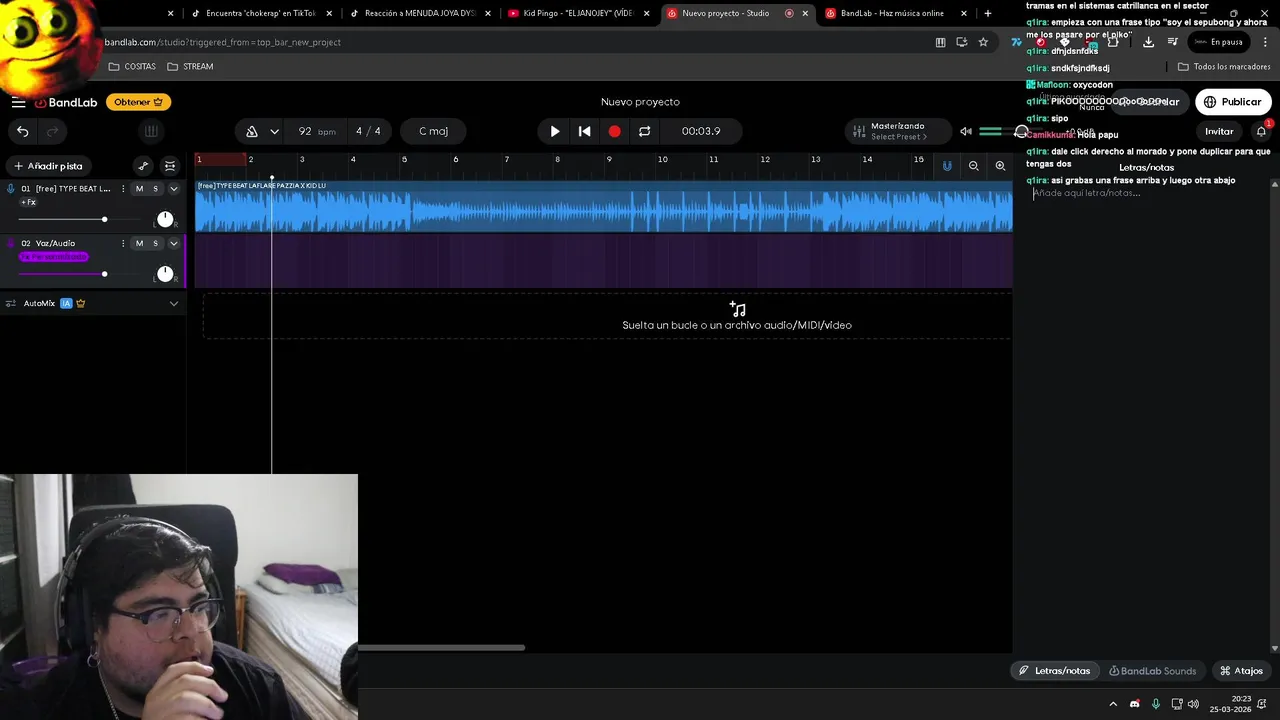Switch to the Kid Pingo browser tab
The image size is (1280, 720).
point(578,13)
